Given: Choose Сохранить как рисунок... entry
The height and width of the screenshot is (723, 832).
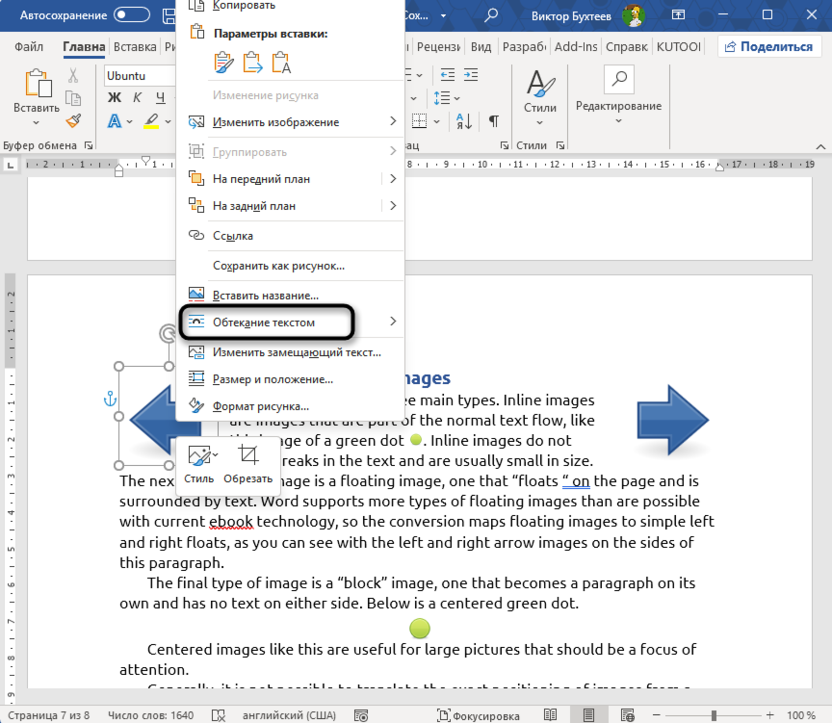Looking at the screenshot, I should tap(291, 266).
